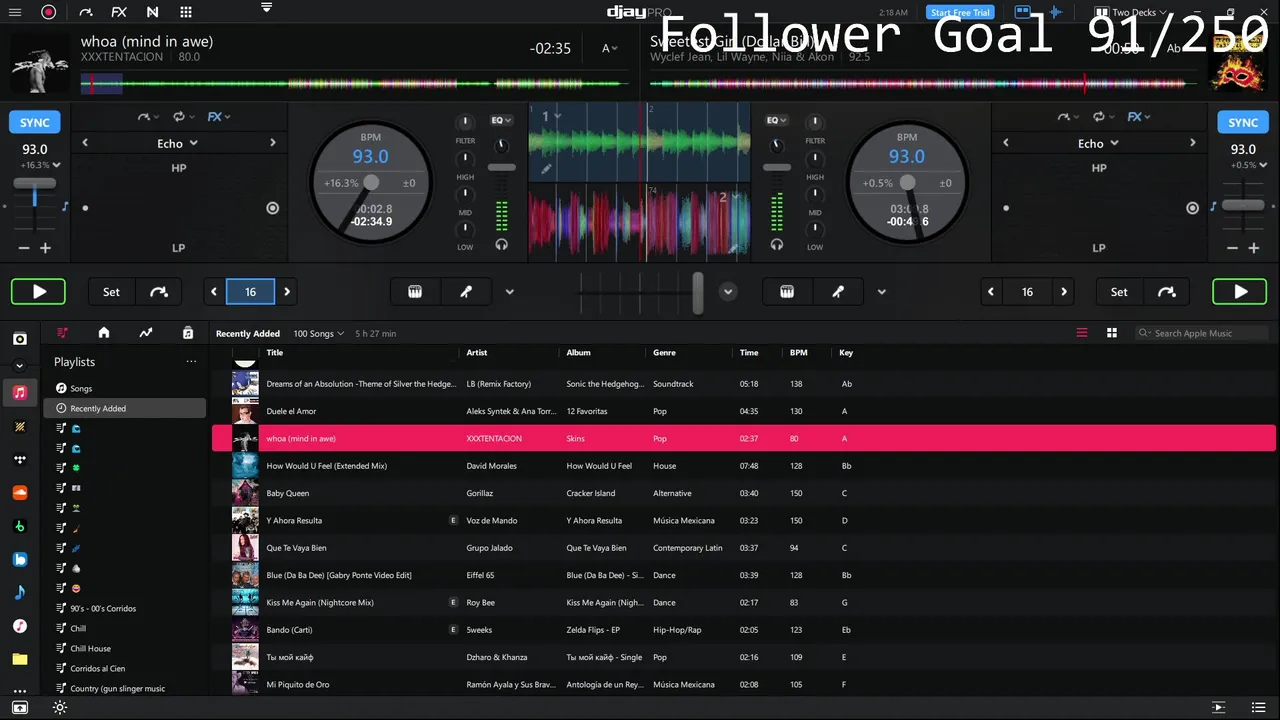Open the hamburger menu in the top bar
The width and height of the screenshot is (1280, 720).
pyautogui.click(x=14, y=12)
